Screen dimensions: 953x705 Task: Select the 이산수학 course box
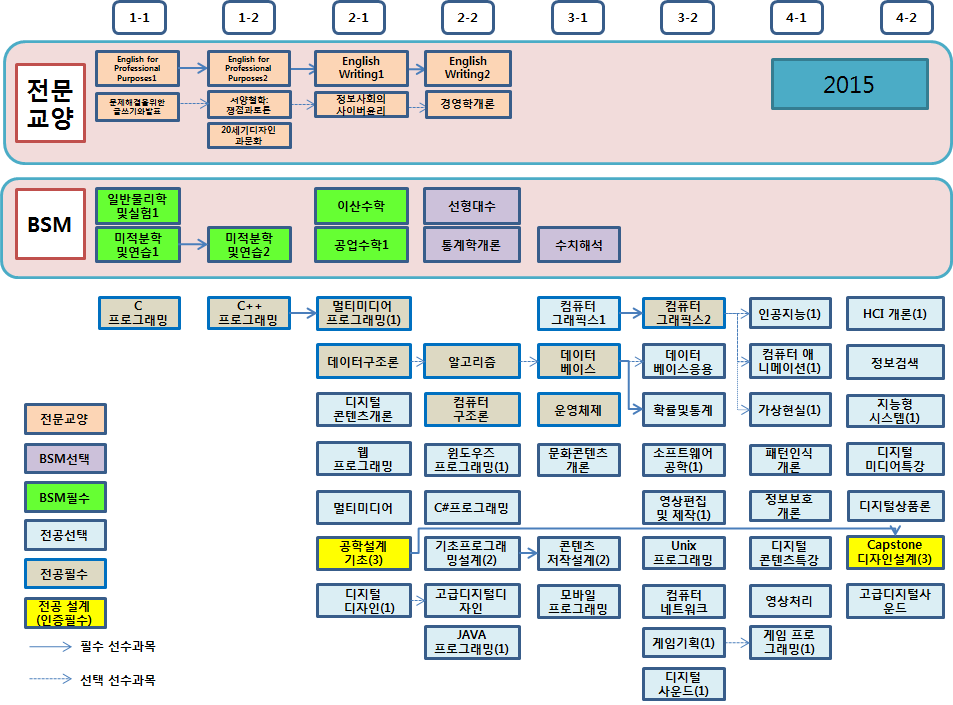pos(363,206)
